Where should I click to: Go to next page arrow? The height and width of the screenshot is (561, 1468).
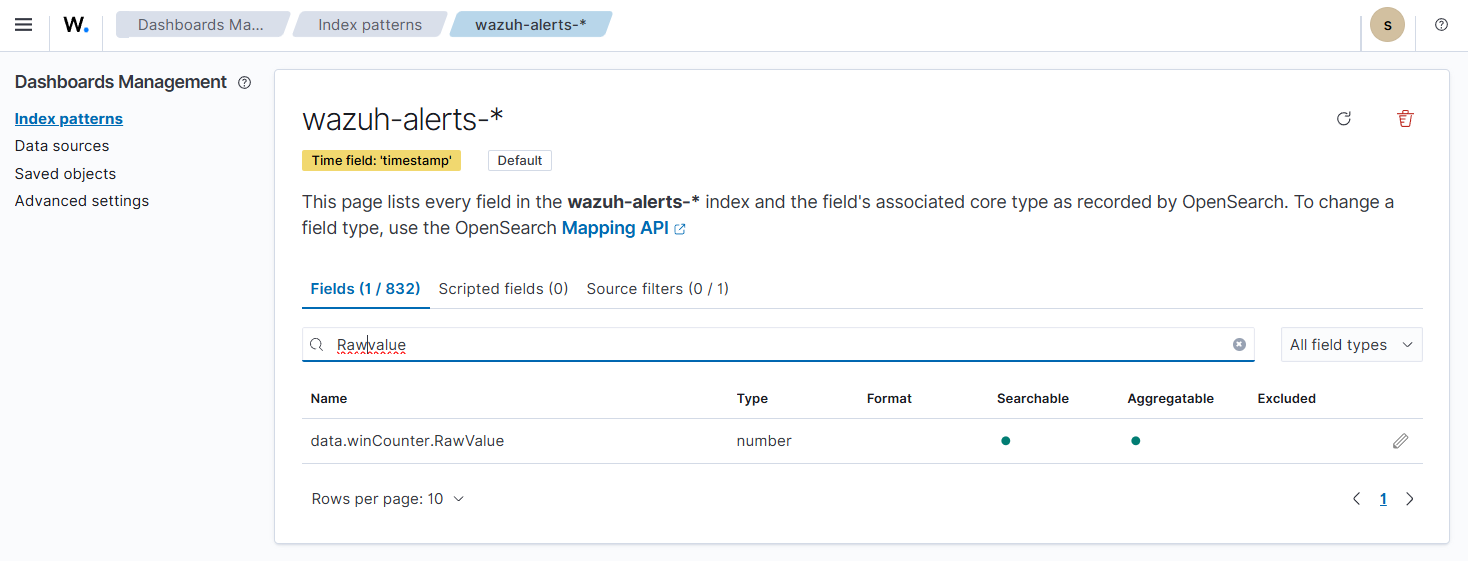(x=1410, y=499)
